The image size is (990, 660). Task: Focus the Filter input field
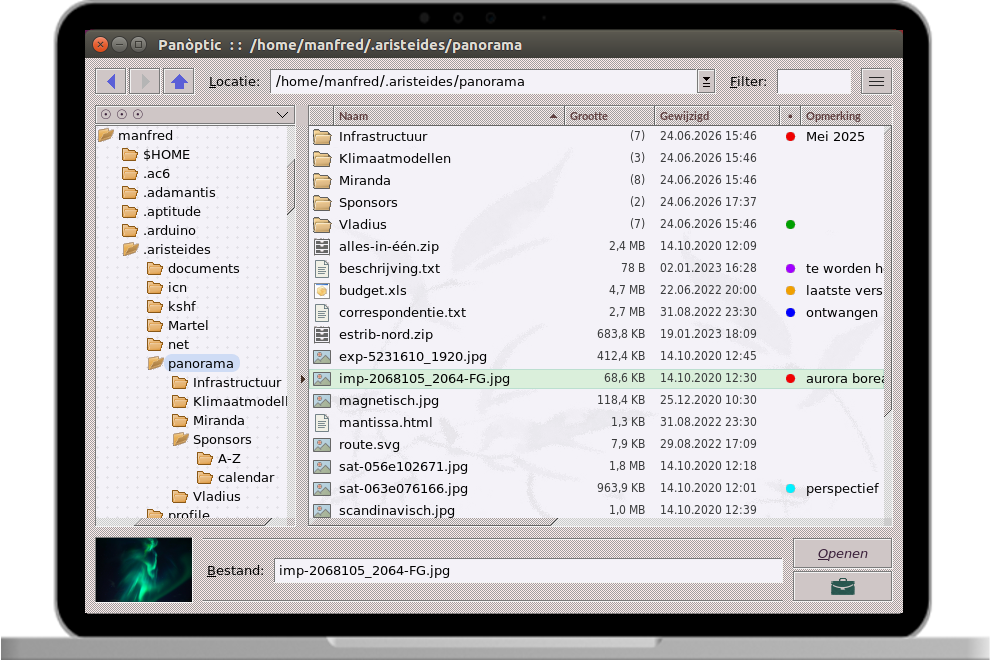coord(814,81)
